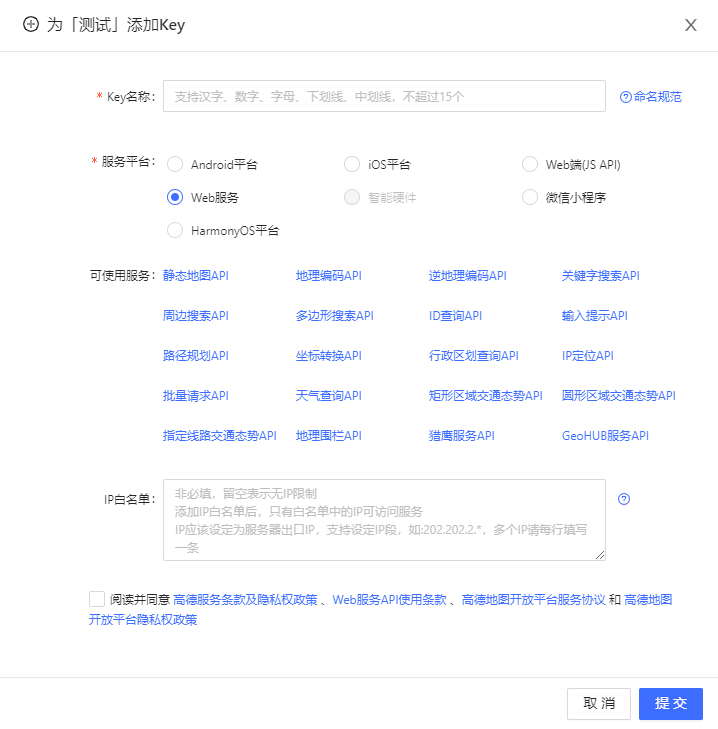Screen dimensions: 718x729
Task: Choose the 微信小程序 platform option
Action: point(530,197)
